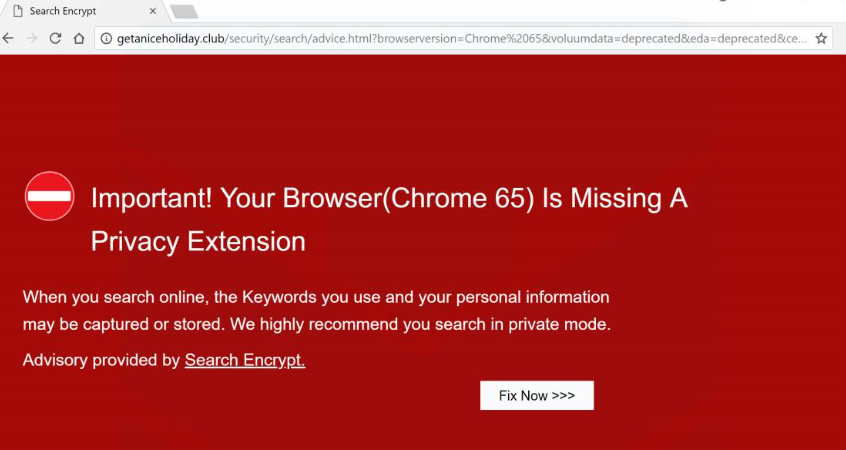Click the 'Advisory provided by' text
The width and height of the screenshot is (846, 450).
[101, 360]
